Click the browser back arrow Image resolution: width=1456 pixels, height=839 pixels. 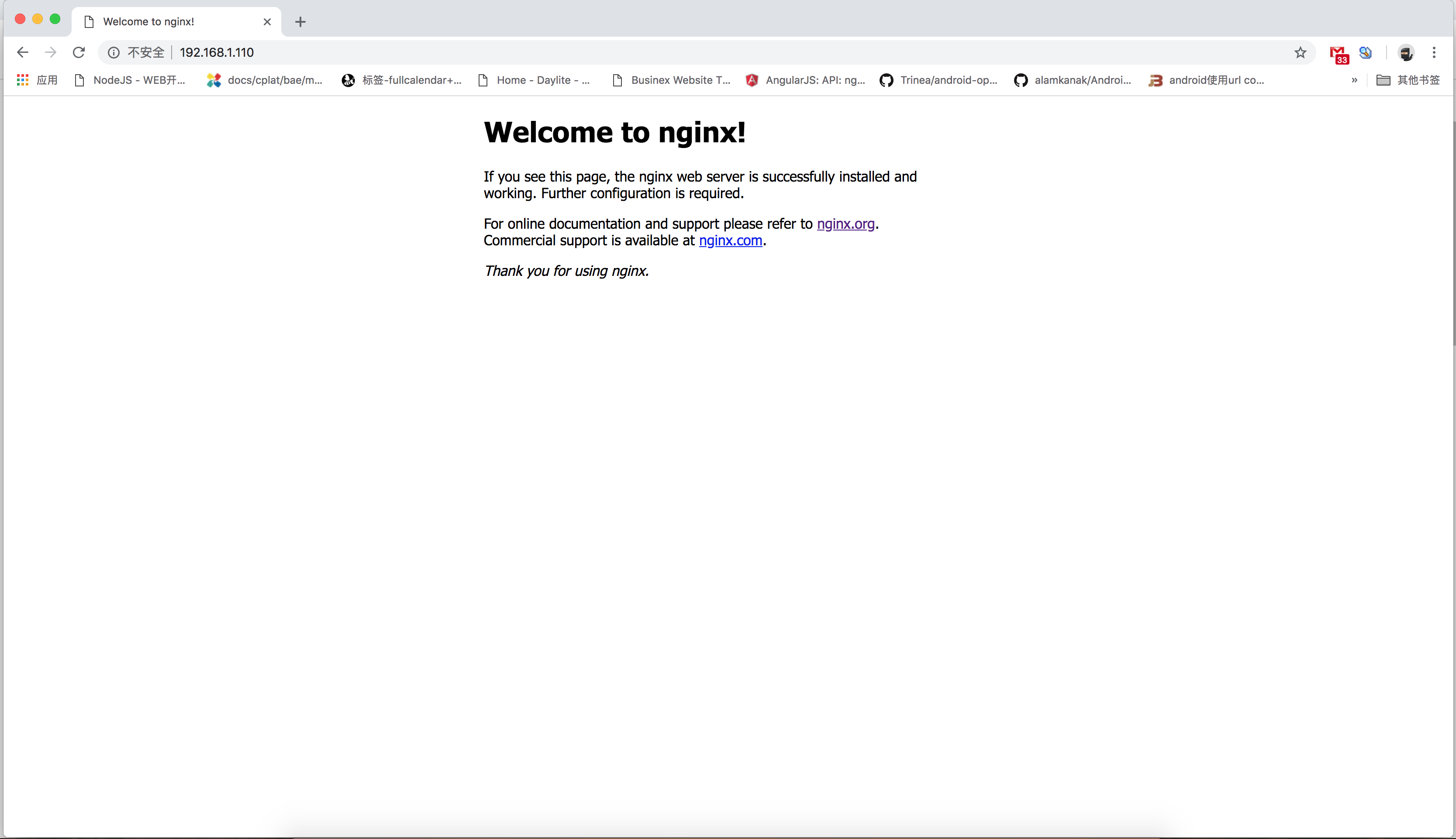[x=22, y=52]
